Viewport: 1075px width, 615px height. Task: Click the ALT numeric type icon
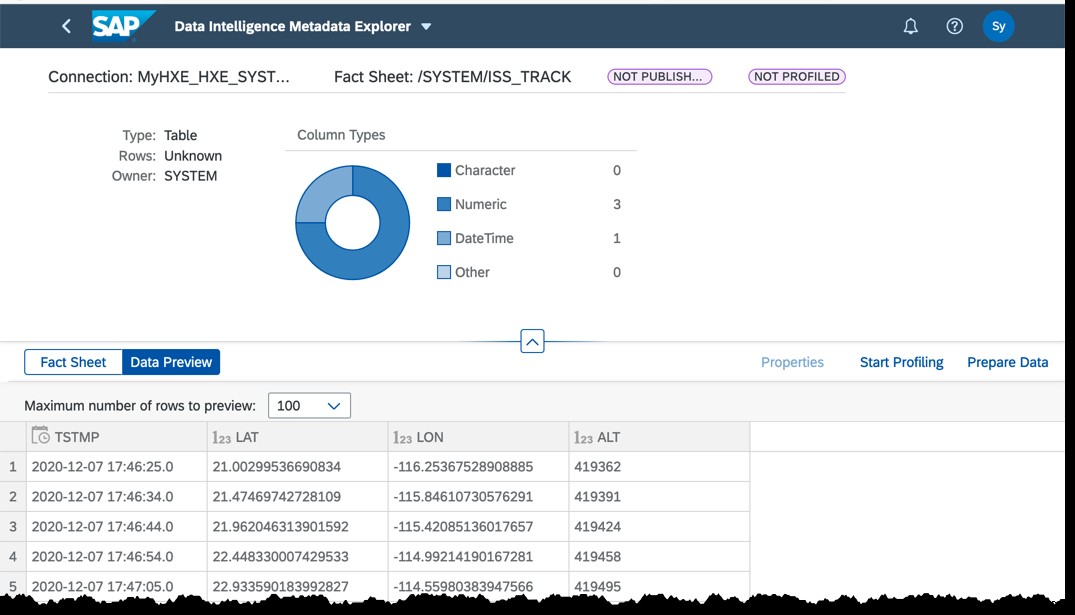(583, 437)
